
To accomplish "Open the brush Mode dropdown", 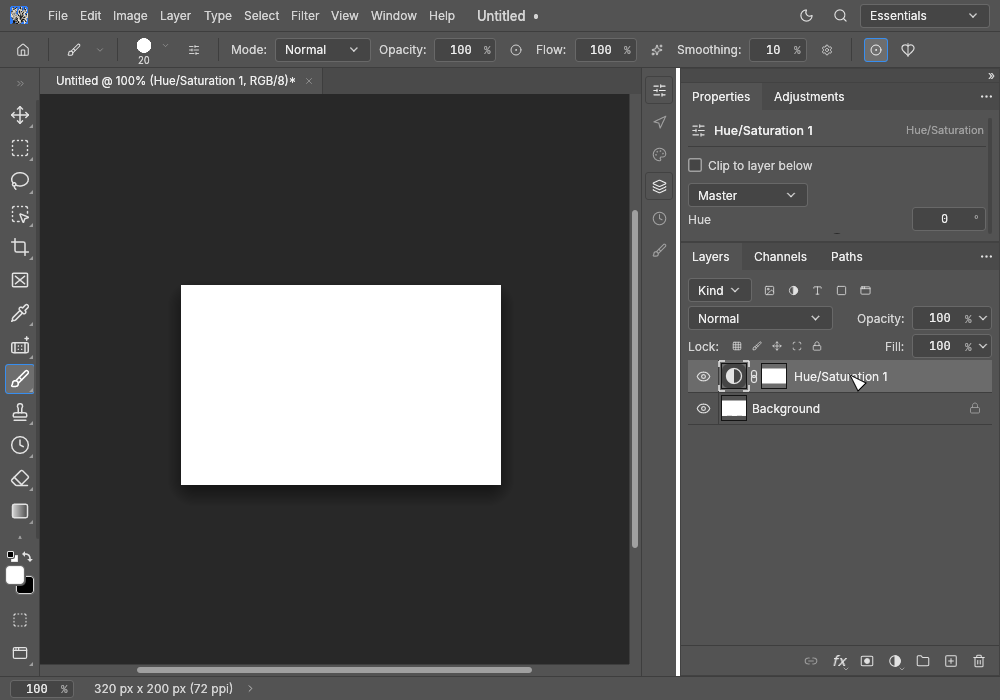I will 323,50.
